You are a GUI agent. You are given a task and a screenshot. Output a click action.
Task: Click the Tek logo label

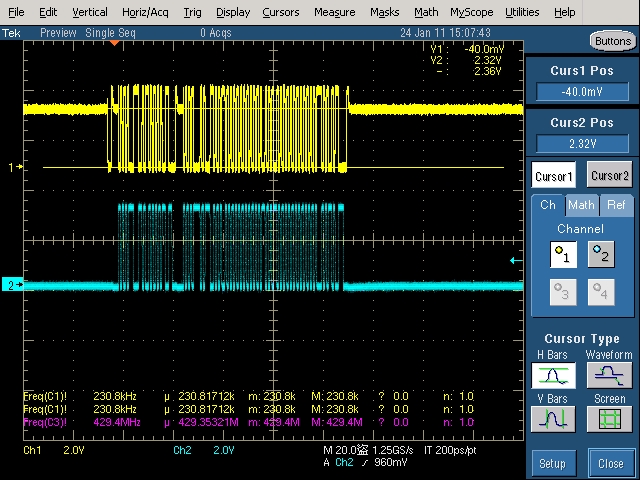[x=11, y=33]
